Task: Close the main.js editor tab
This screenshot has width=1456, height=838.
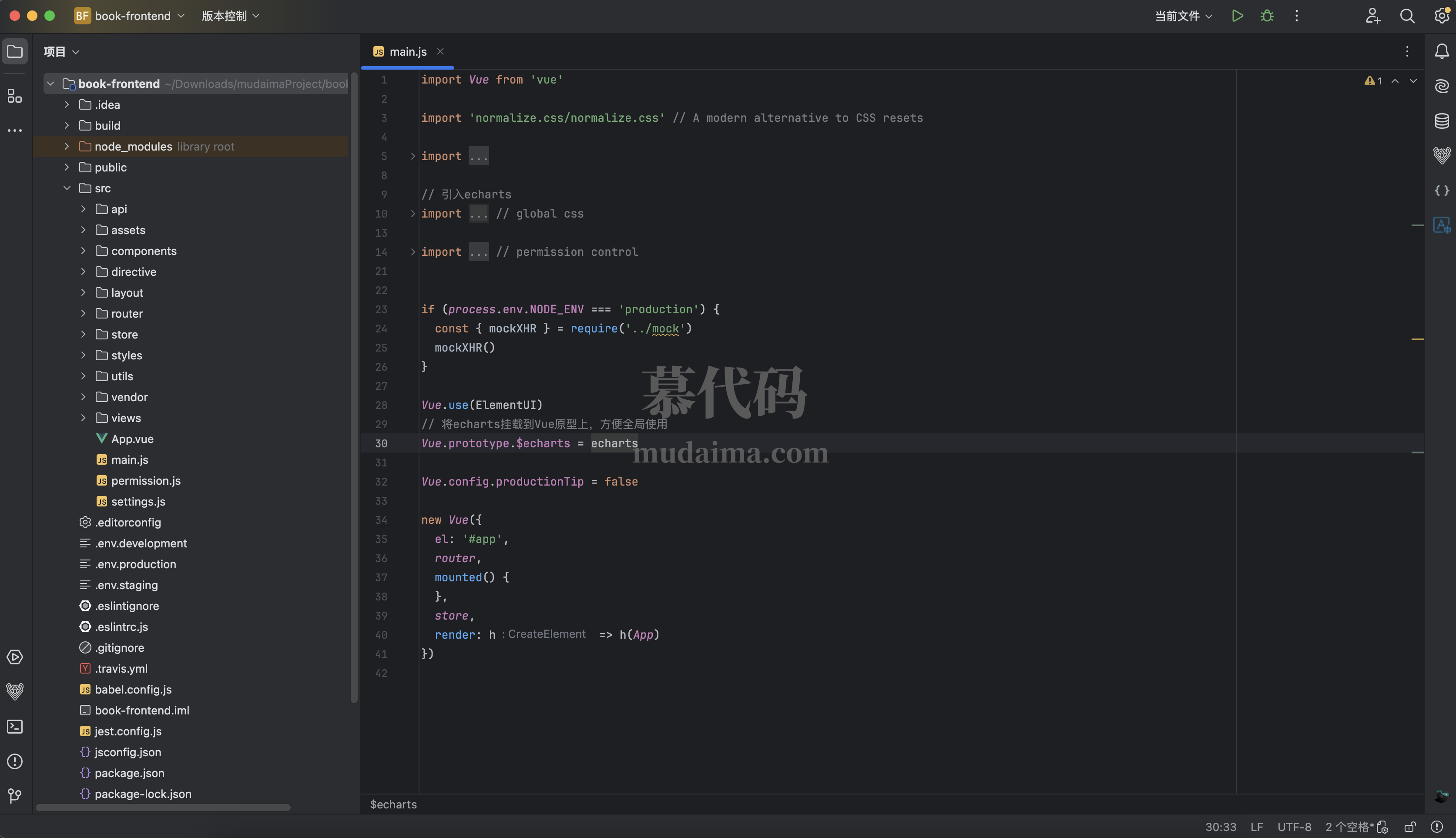Action: 440,51
